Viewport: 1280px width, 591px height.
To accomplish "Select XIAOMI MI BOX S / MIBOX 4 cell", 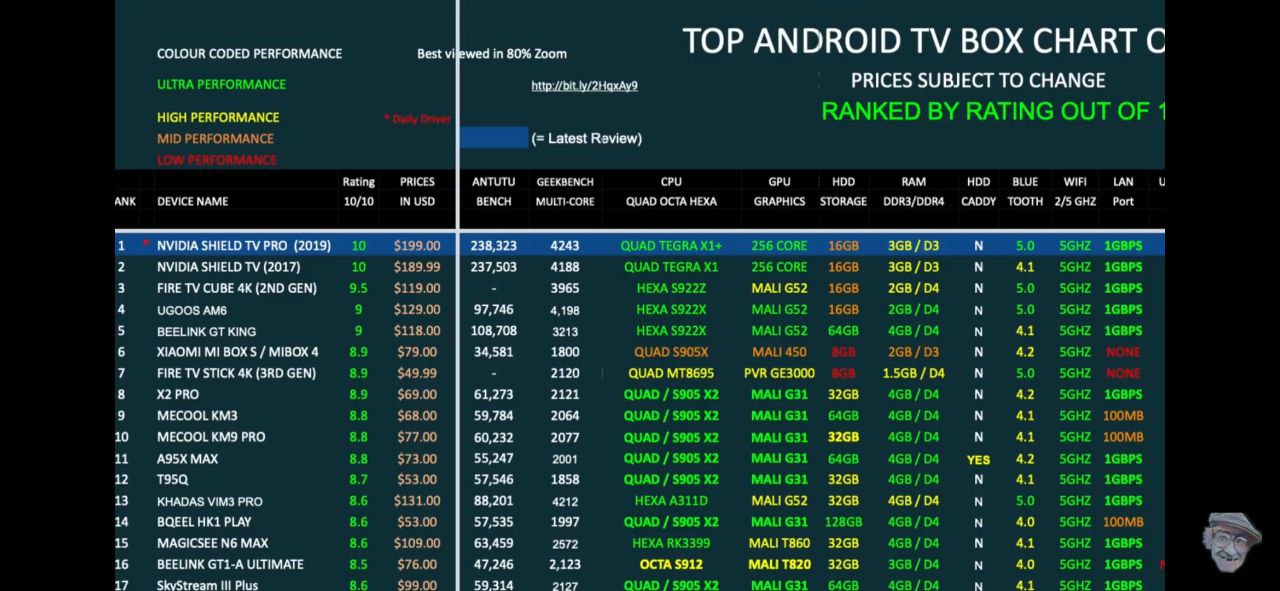I will coord(238,352).
